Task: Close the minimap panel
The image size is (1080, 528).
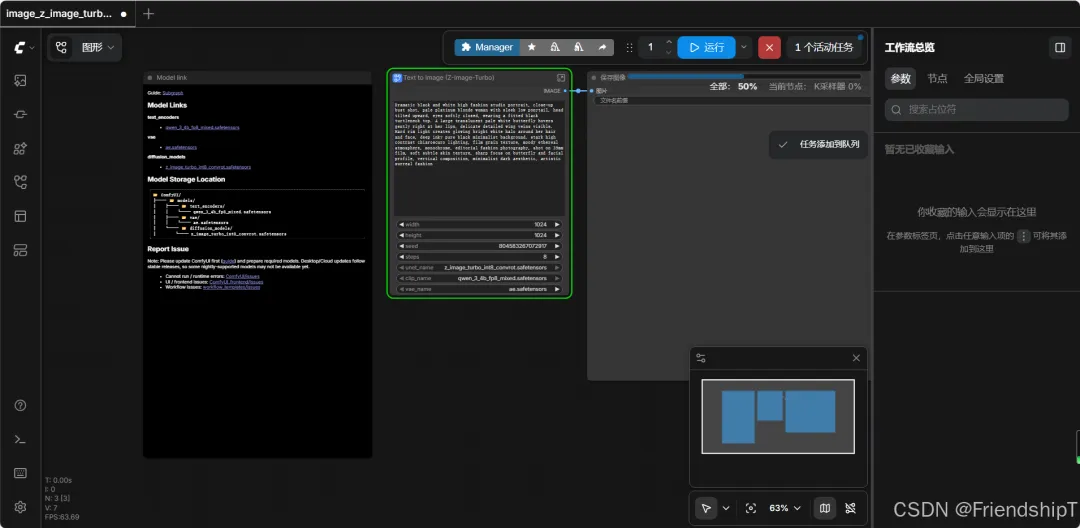Action: (856, 358)
